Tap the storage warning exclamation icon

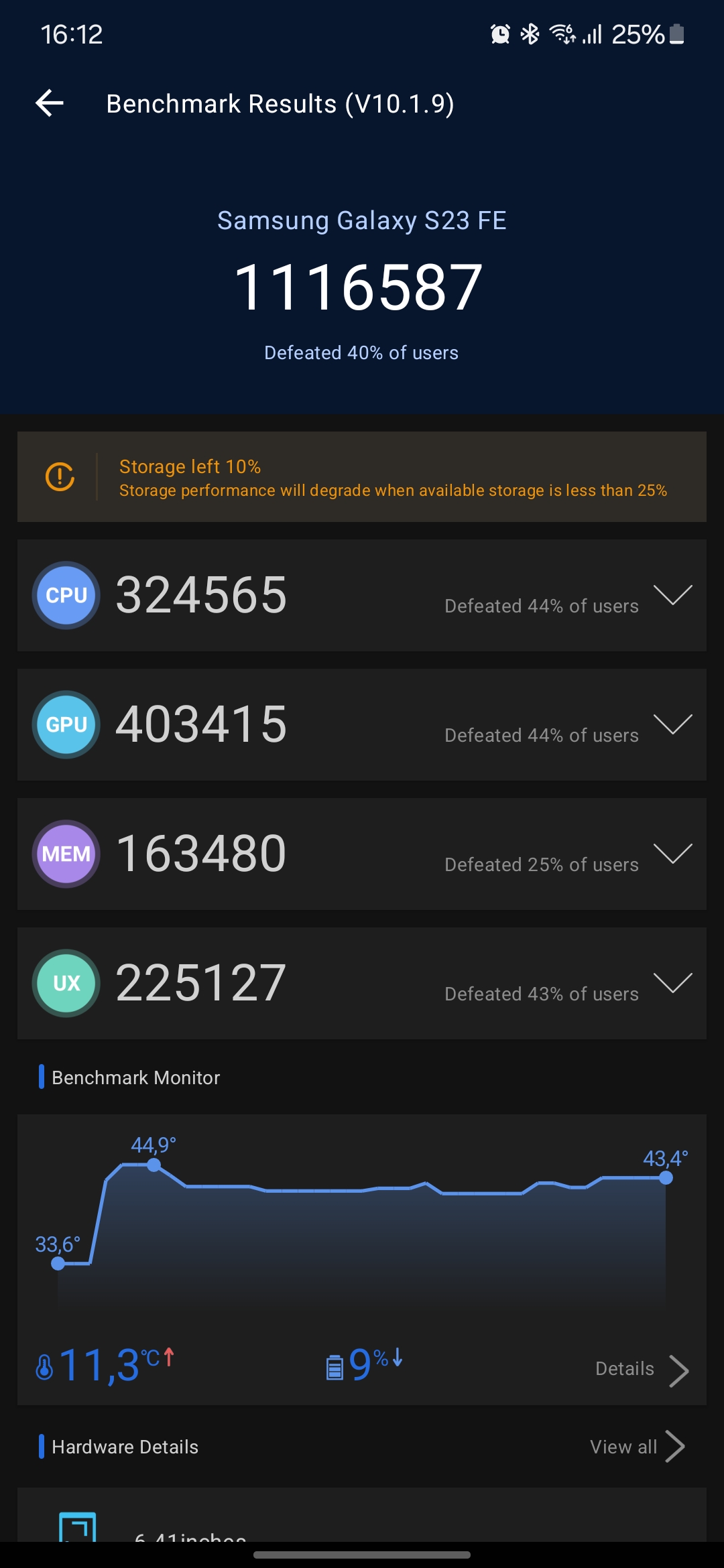[60, 476]
